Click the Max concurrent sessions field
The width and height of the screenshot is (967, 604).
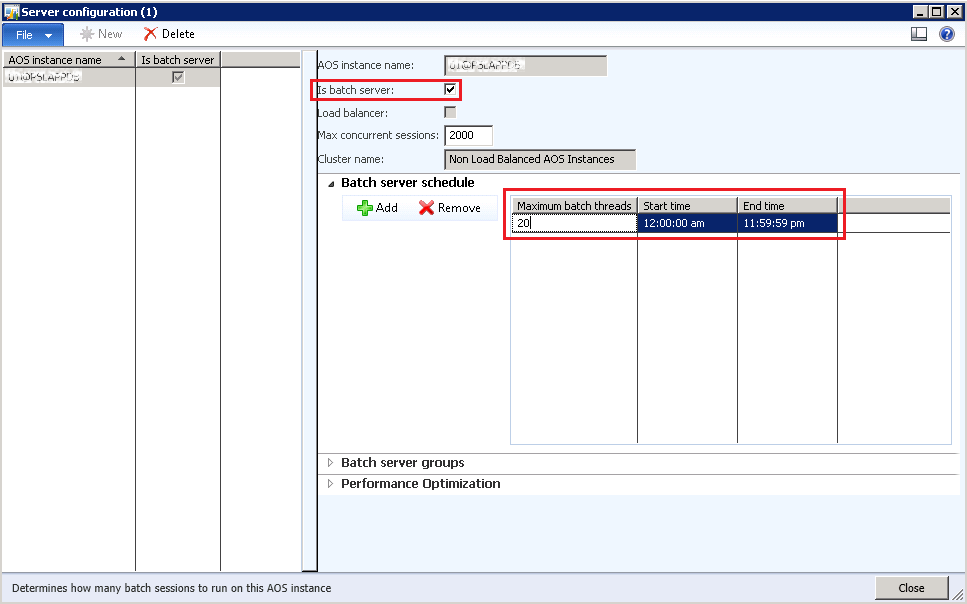click(x=468, y=135)
